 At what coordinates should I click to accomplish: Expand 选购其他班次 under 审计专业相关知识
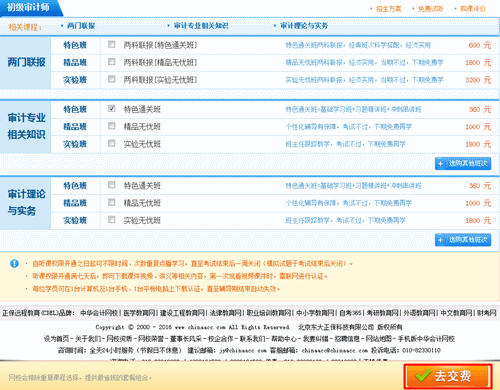point(463,164)
